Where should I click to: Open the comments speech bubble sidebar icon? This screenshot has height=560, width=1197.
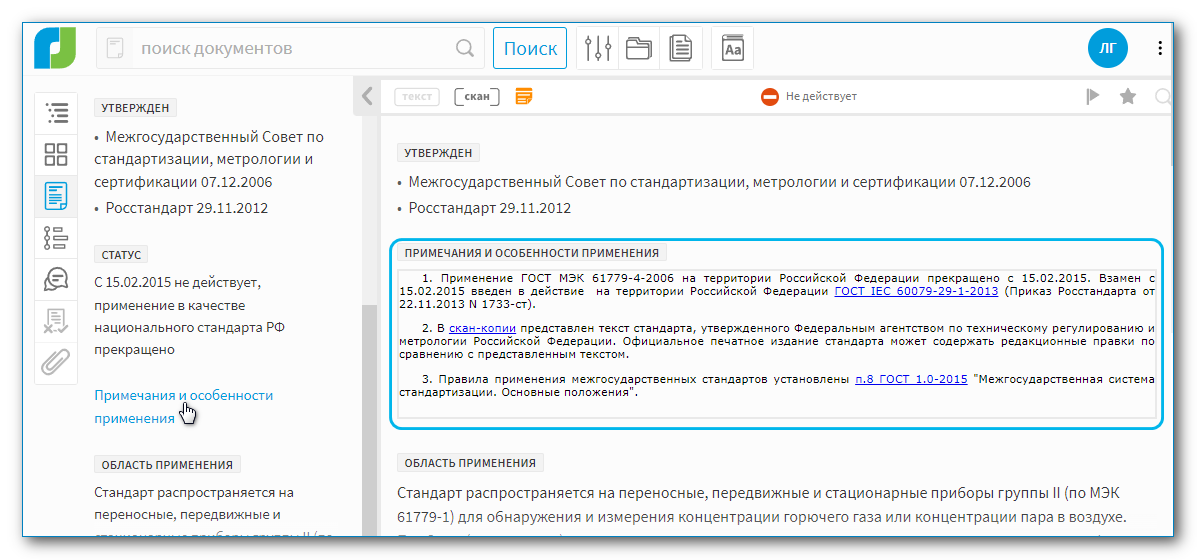tap(56, 280)
